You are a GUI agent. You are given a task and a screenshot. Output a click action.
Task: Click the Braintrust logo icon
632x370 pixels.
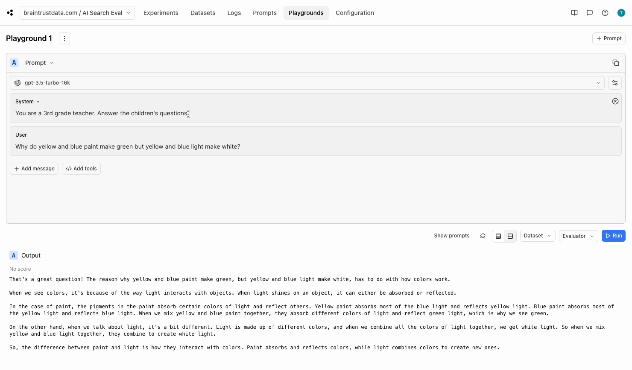pyautogui.click(x=10, y=13)
